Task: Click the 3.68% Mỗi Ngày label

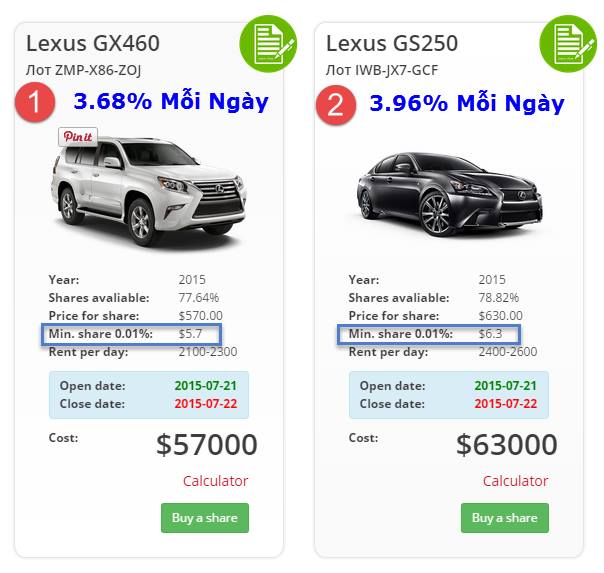Action: point(171,102)
